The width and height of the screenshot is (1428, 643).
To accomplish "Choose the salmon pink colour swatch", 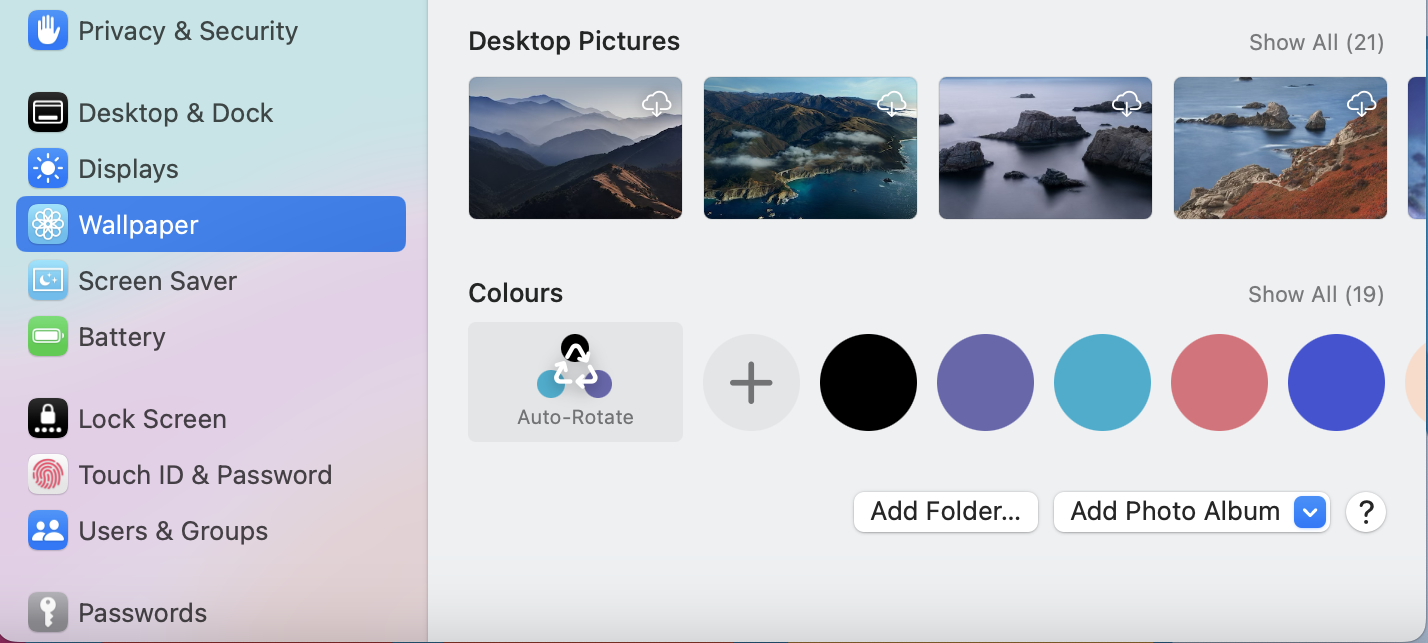I will [x=1219, y=382].
